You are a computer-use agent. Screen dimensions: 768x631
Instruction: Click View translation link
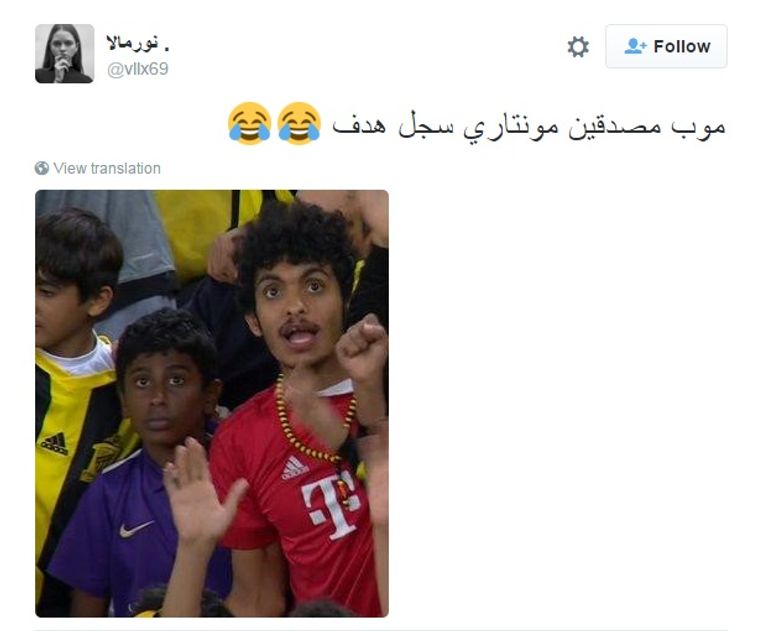coord(107,168)
